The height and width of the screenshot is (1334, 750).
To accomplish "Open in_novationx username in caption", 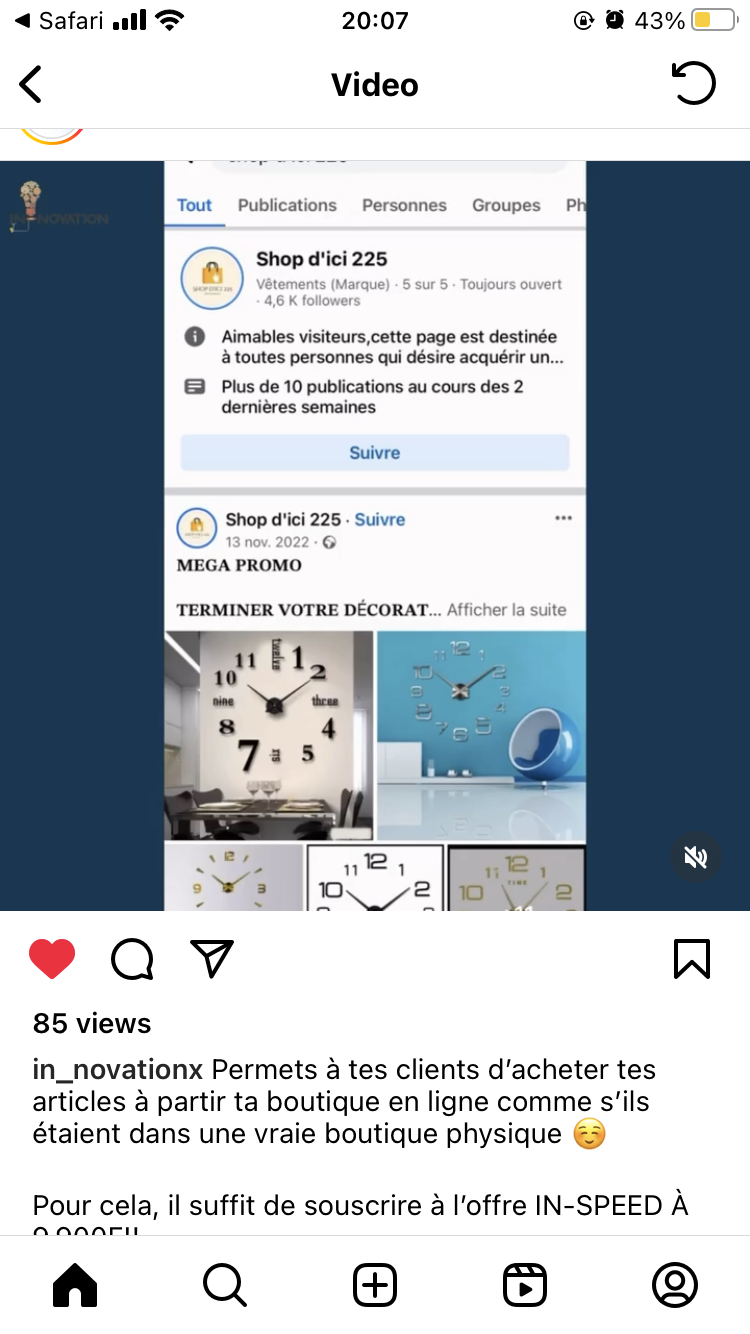I will (x=118, y=1070).
